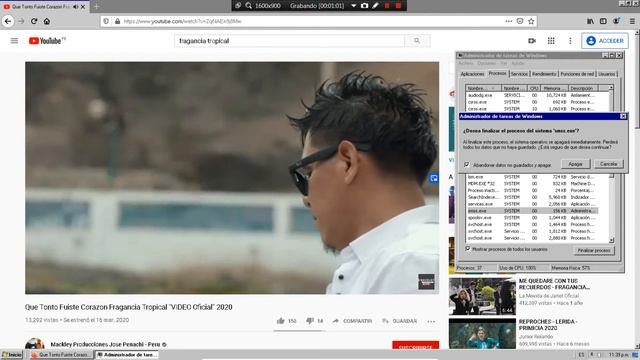Switch to the Servicios tab

pos(519,74)
